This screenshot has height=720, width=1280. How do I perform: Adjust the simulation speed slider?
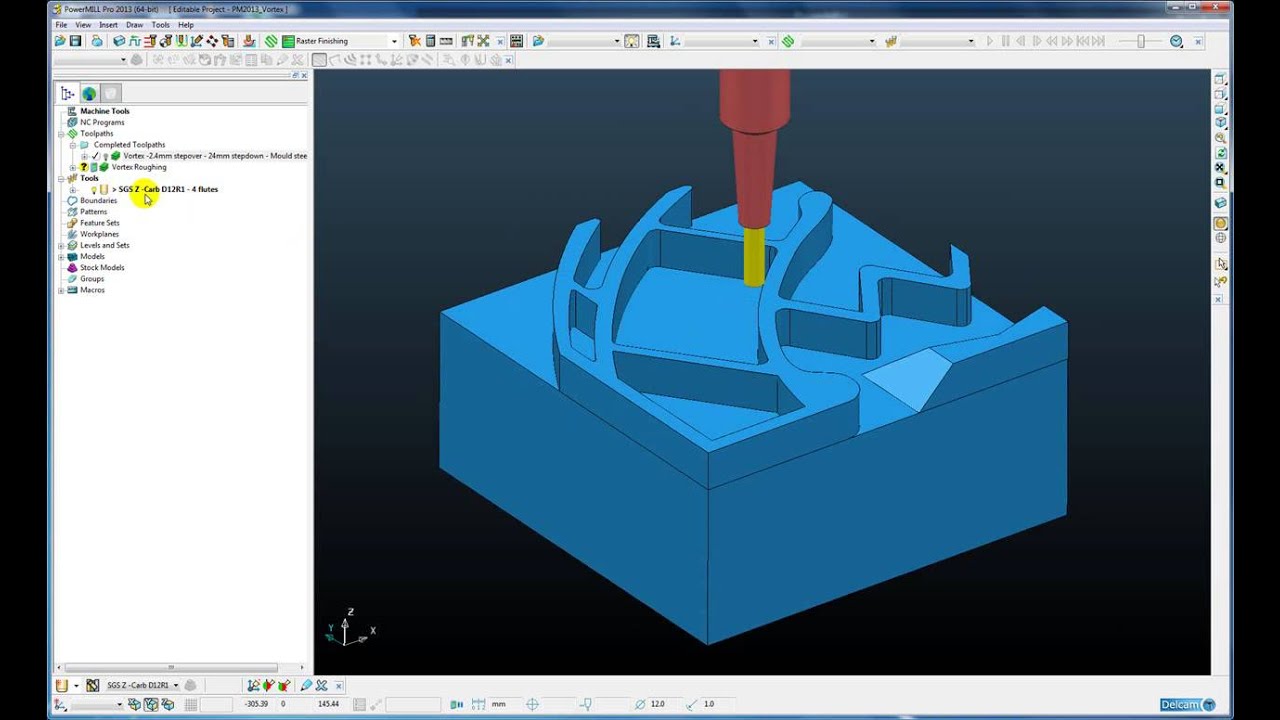tap(1140, 41)
